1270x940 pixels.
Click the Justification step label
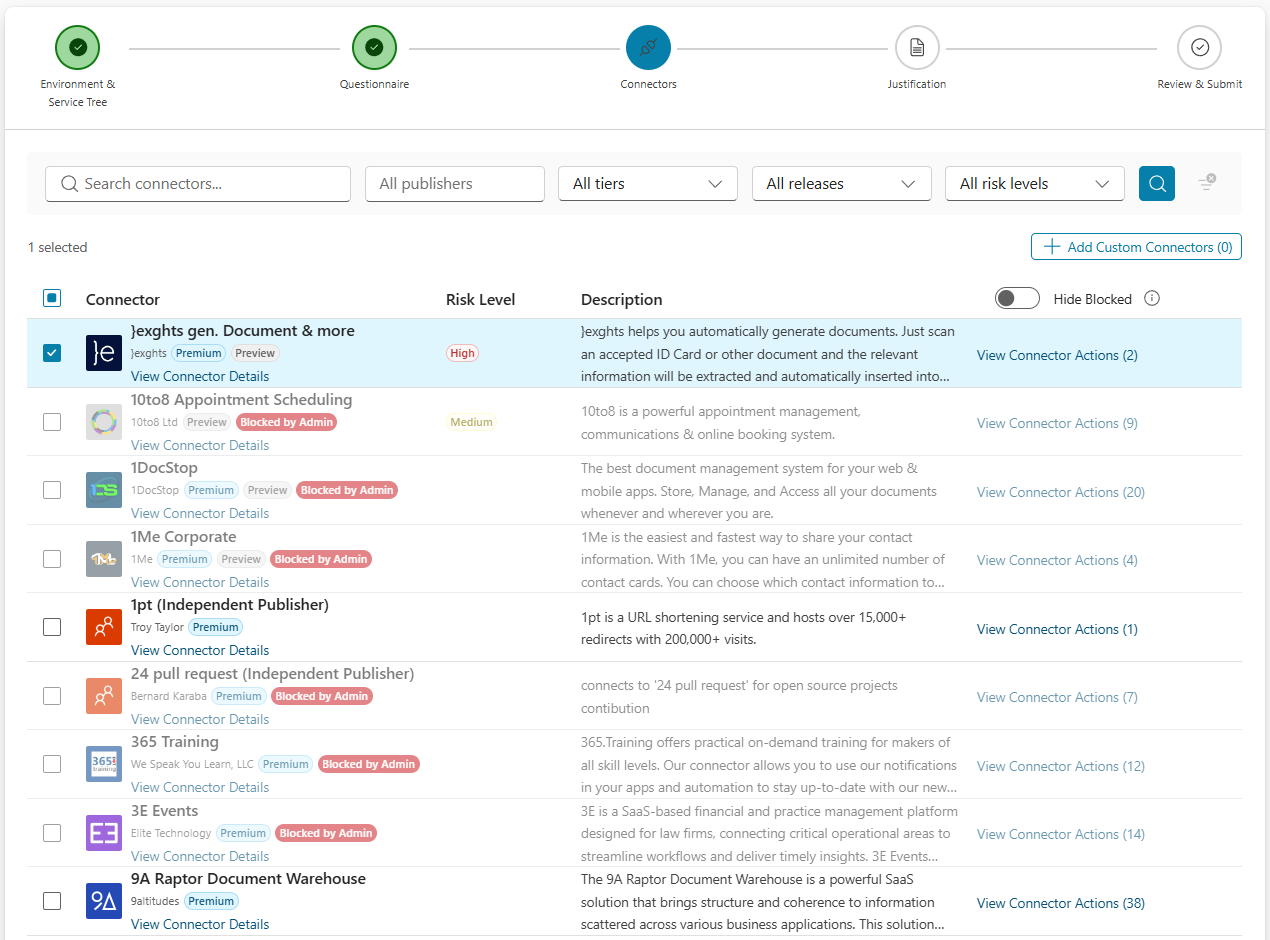917,84
